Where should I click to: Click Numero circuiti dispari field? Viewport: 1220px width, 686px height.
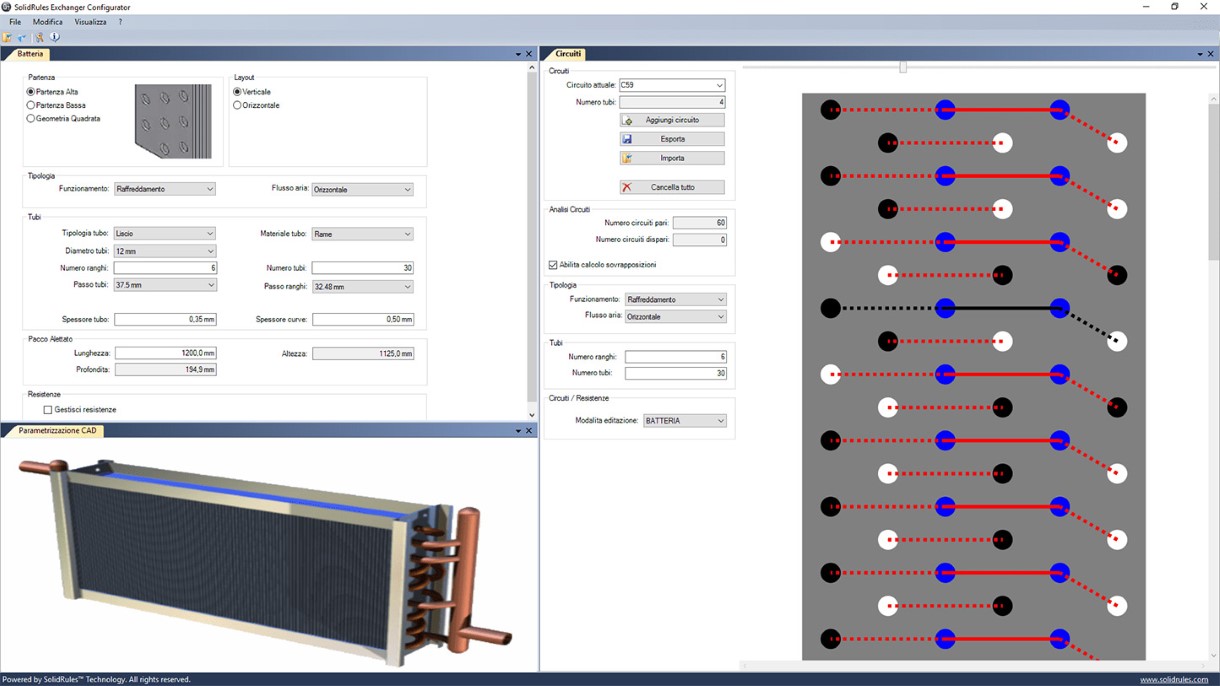(700, 240)
